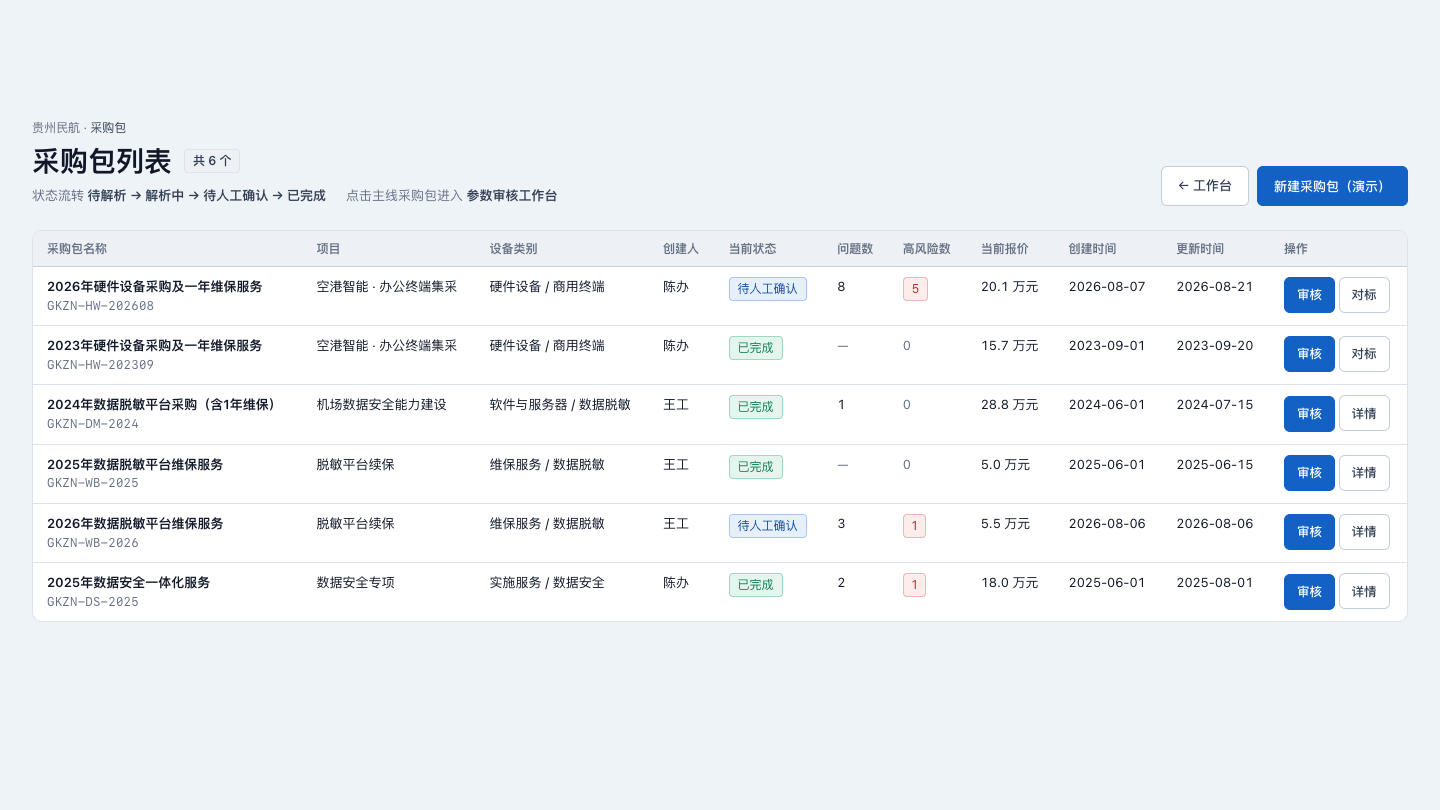The height and width of the screenshot is (810, 1440).
Task: Click the 设备类别 column header
Action: click(514, 249)
